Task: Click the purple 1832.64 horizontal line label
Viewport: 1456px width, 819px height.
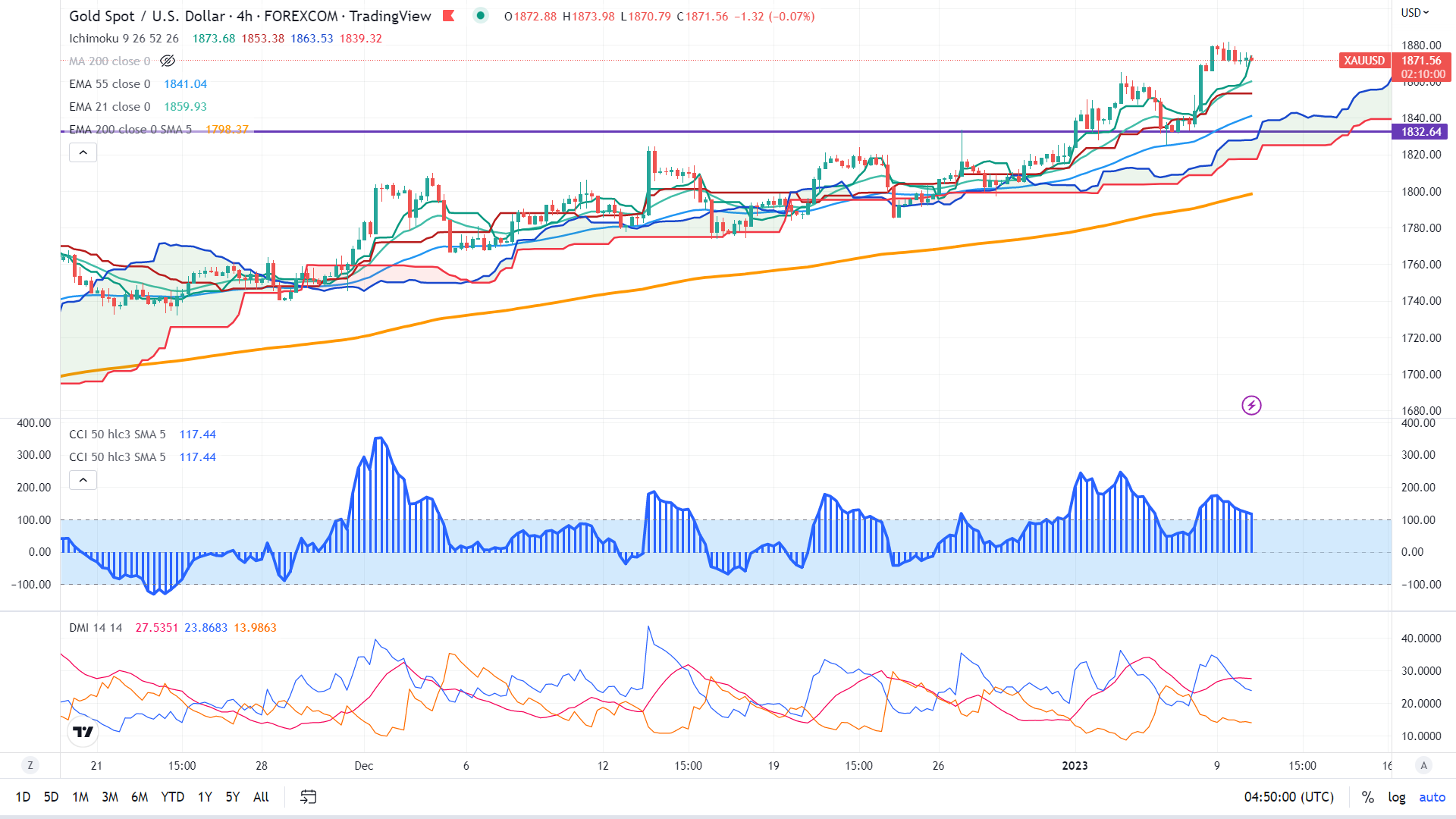Action: (1420, 132)
